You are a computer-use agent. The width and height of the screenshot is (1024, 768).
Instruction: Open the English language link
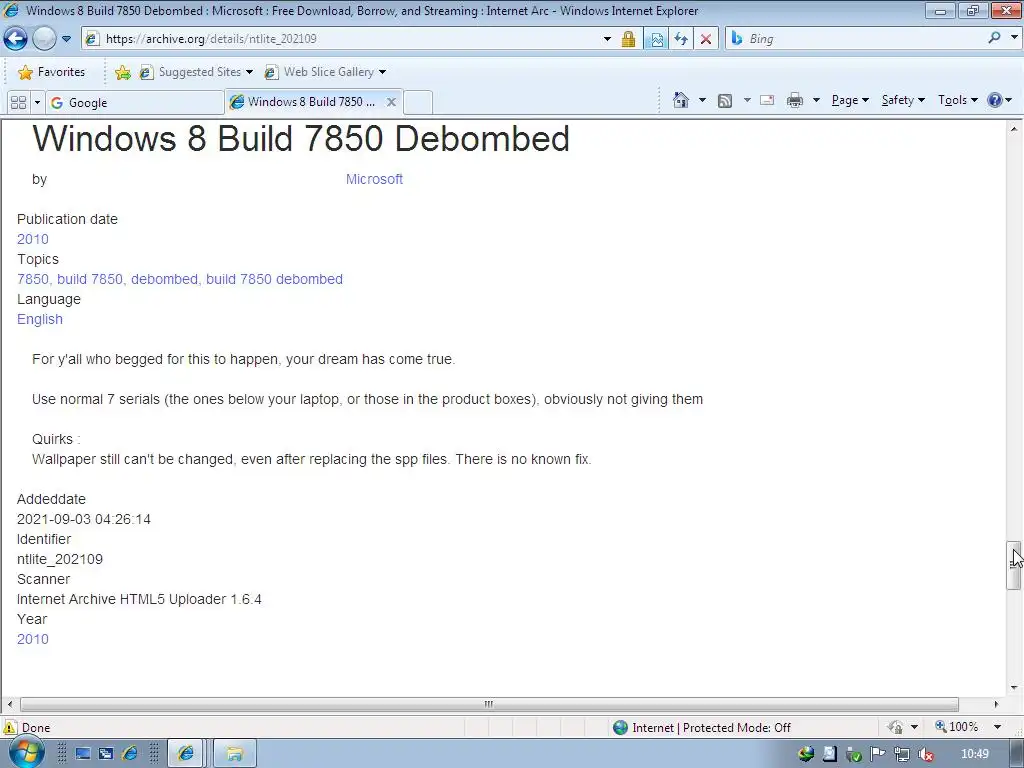[40, 319]
